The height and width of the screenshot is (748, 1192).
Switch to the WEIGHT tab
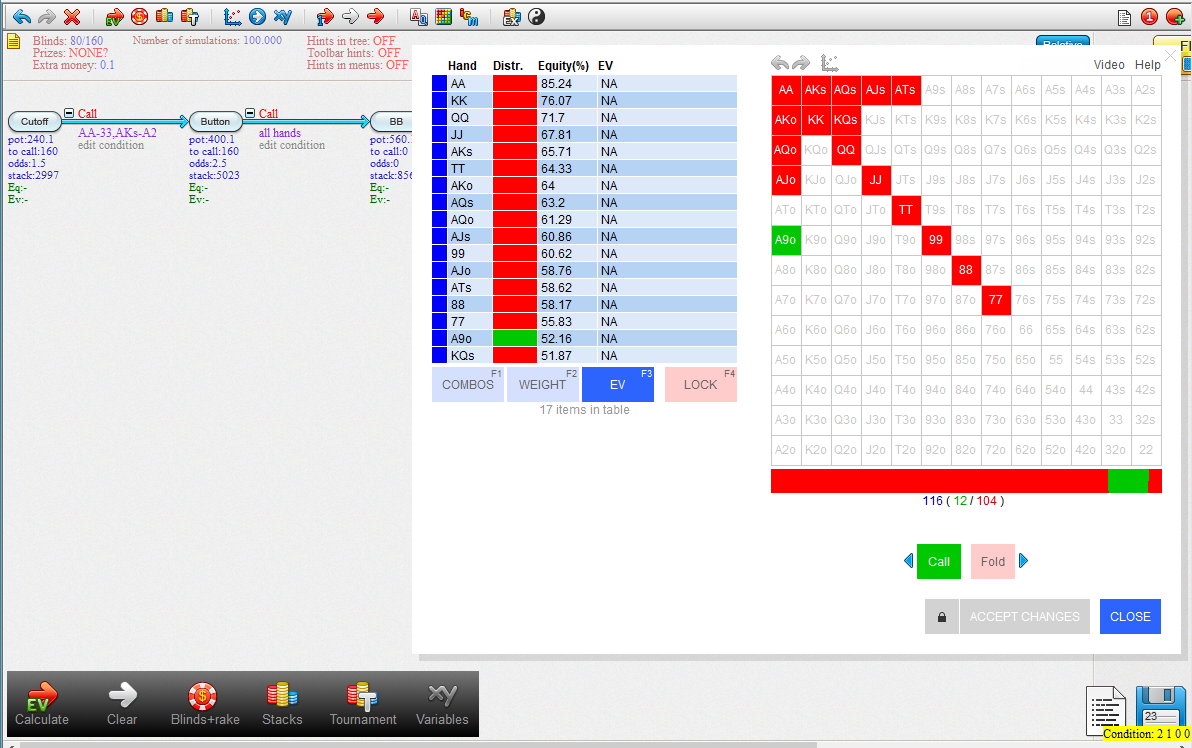[x=542, y=385]
